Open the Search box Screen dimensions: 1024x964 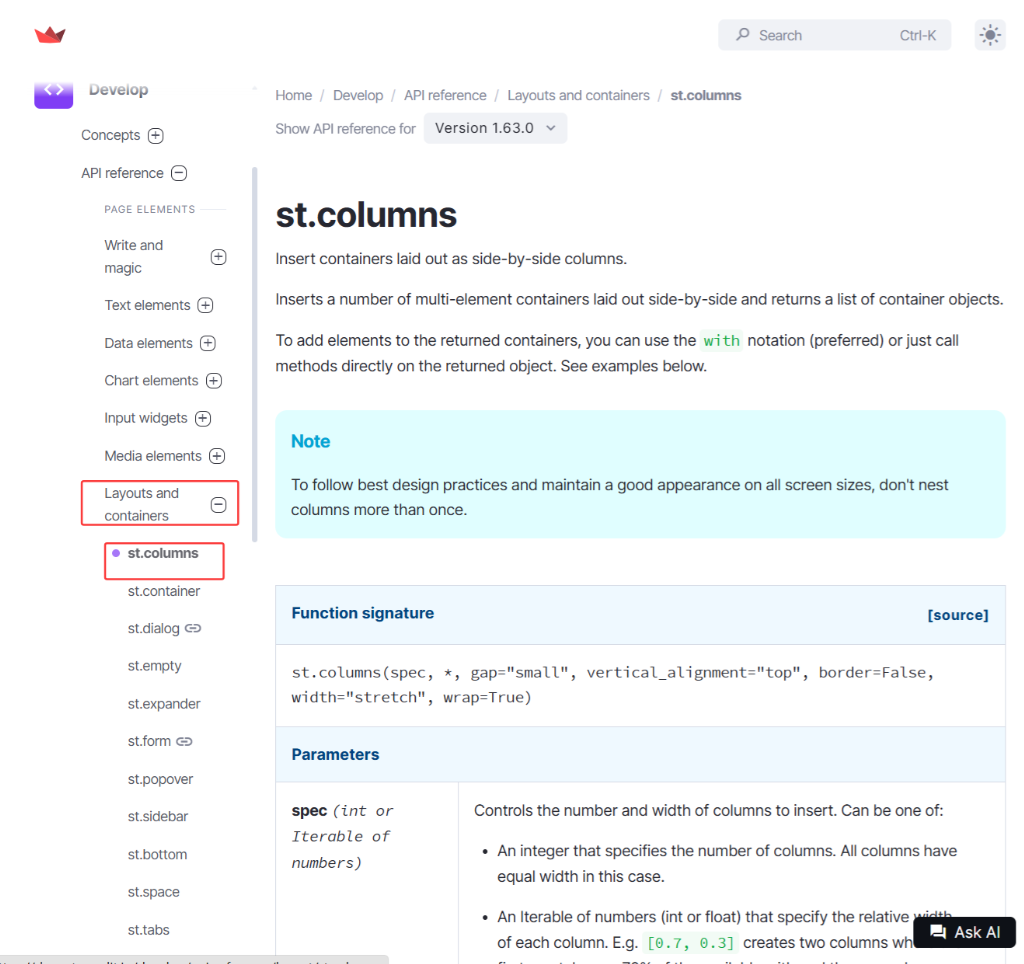pyautogui.click(x=834, y=35)
